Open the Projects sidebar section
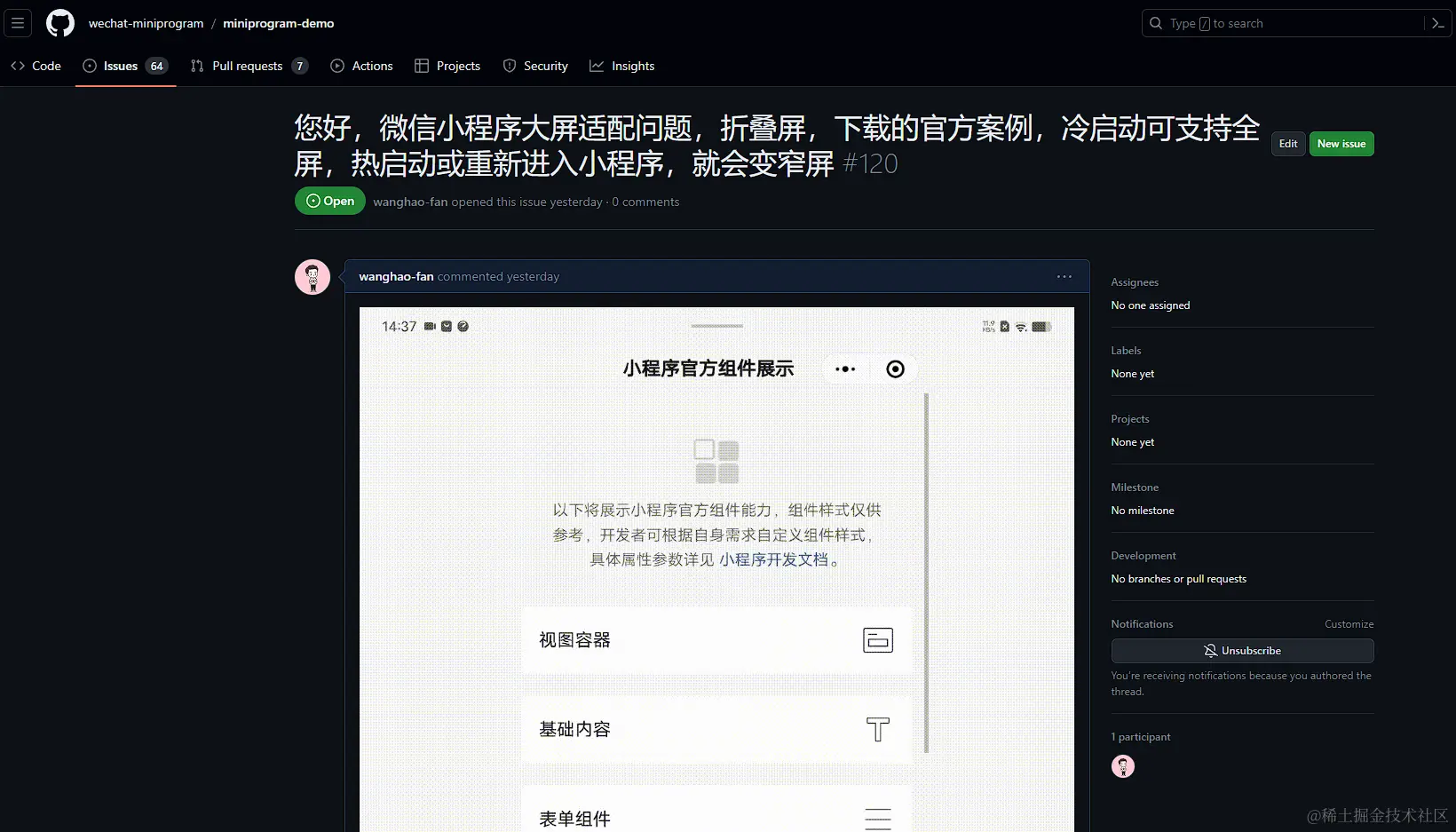The width and height of the screenshot is (1456, 832). pyautogui.click(x=1130, y=419)
